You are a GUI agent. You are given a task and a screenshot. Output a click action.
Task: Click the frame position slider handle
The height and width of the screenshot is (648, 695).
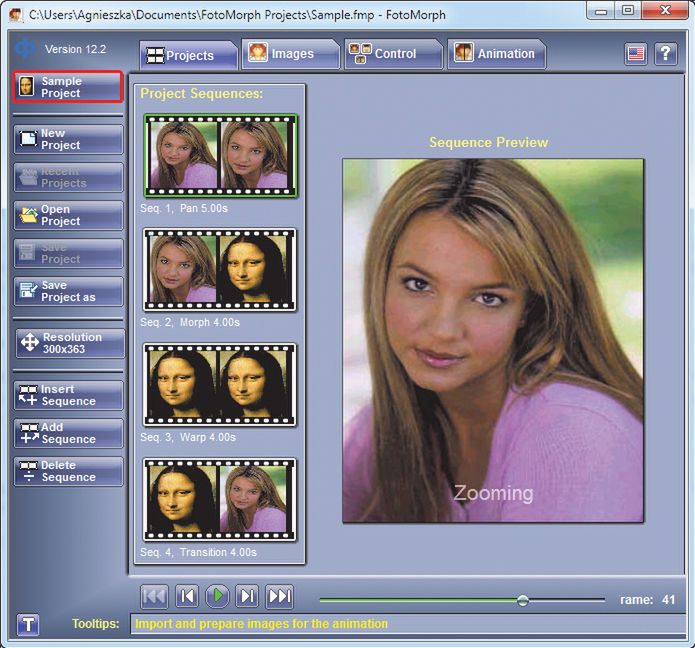pyautogui.click(x=523, y=600)
